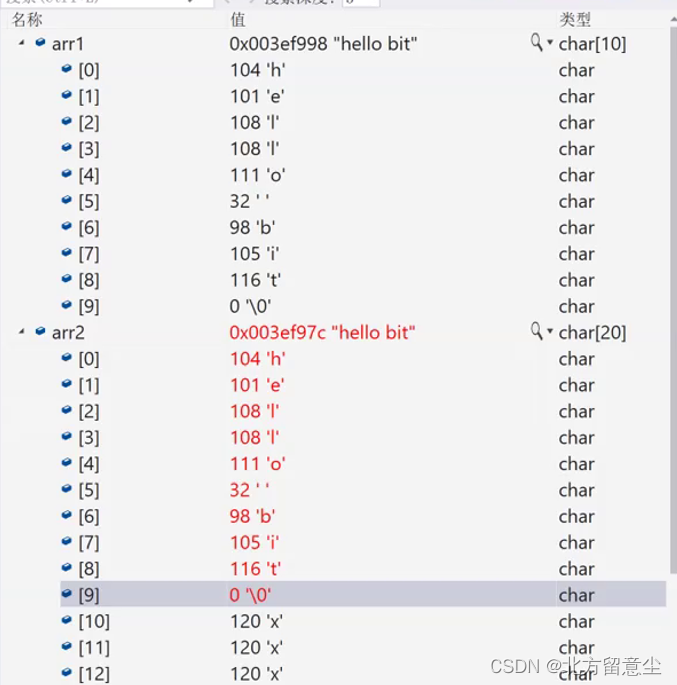Screen dimensions: 677x685
Task: Collapse the arr2 array node
Action: click(21, 331)
